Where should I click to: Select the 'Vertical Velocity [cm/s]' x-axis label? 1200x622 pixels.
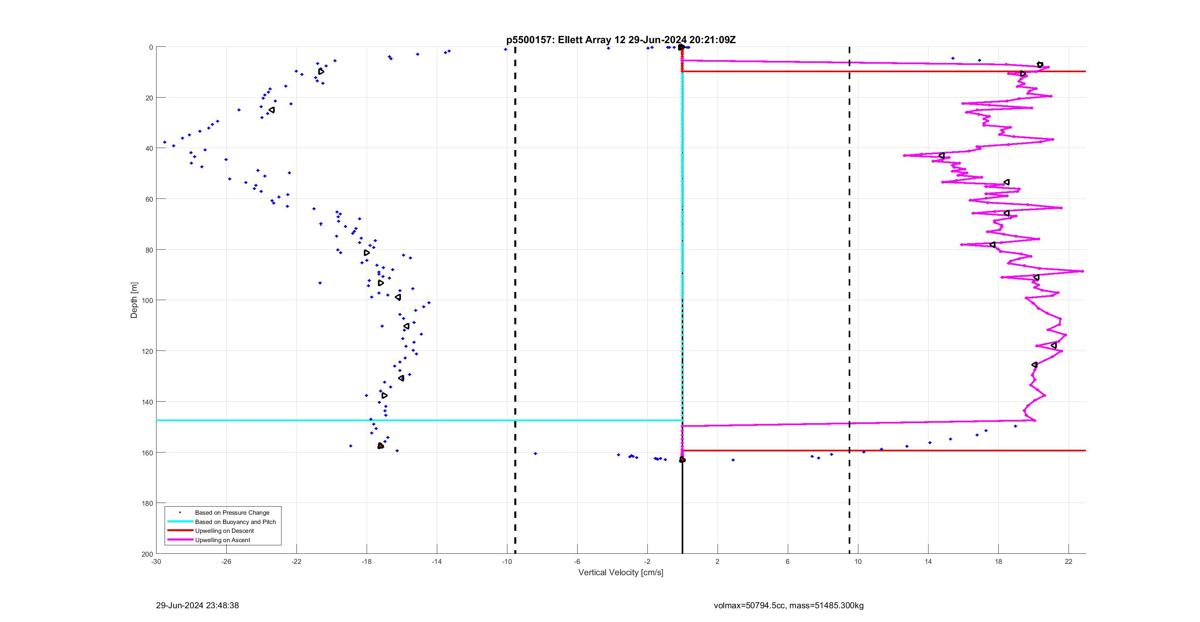(x=621, y=573)
